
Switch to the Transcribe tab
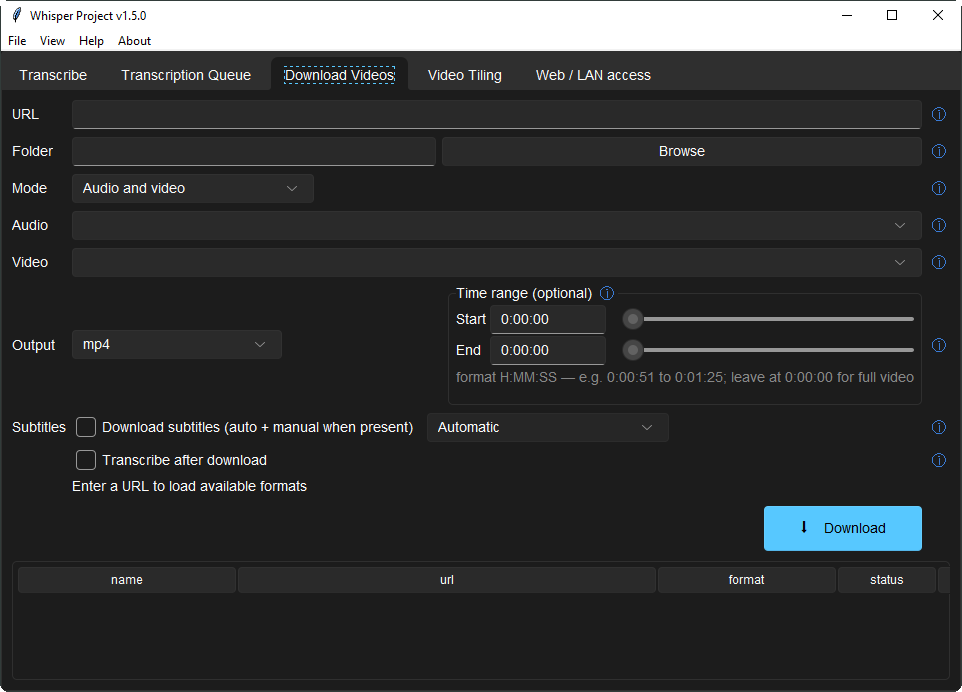pos(53,75)
